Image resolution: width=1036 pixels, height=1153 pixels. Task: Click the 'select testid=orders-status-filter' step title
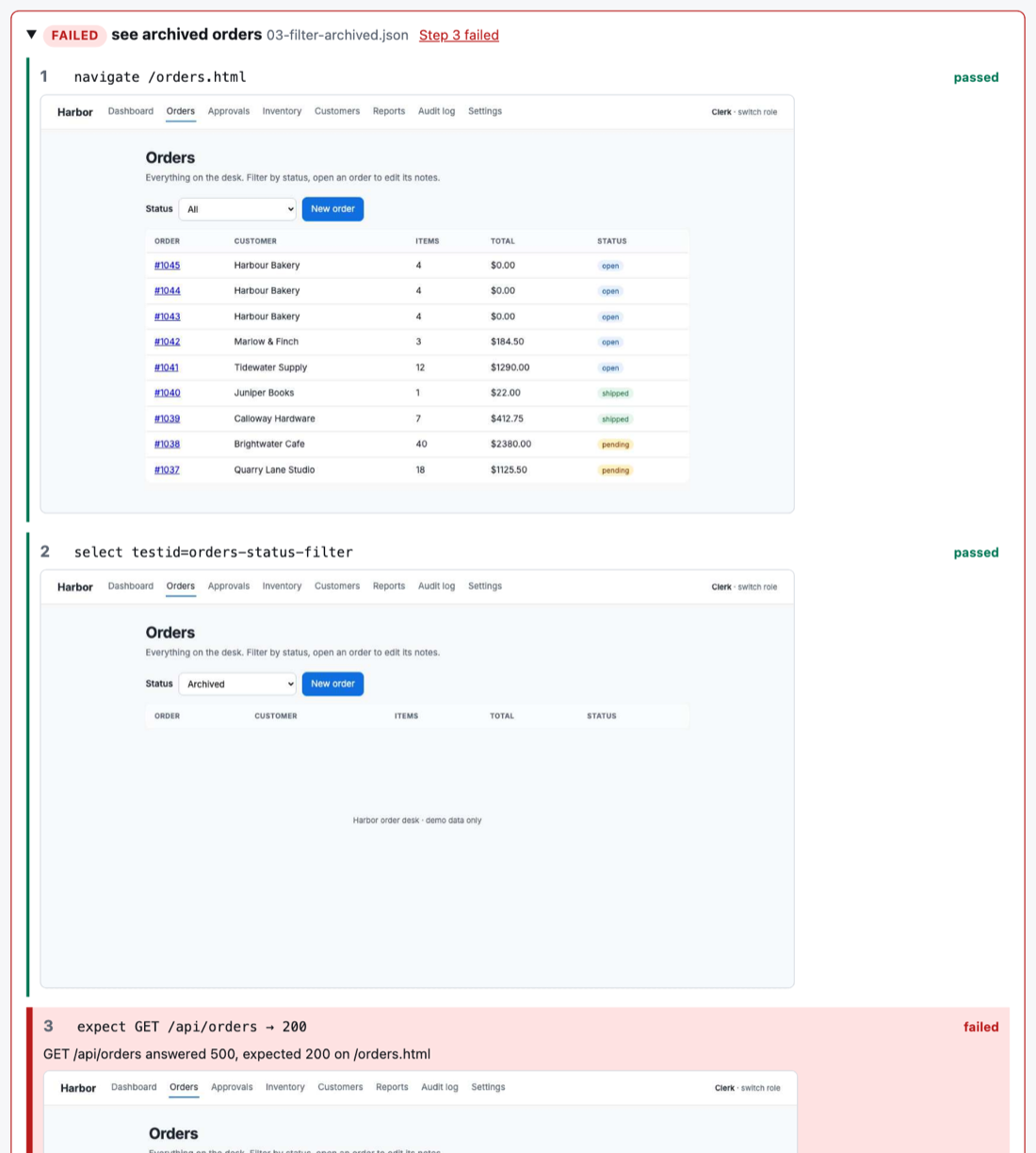[x=214, y=552]
